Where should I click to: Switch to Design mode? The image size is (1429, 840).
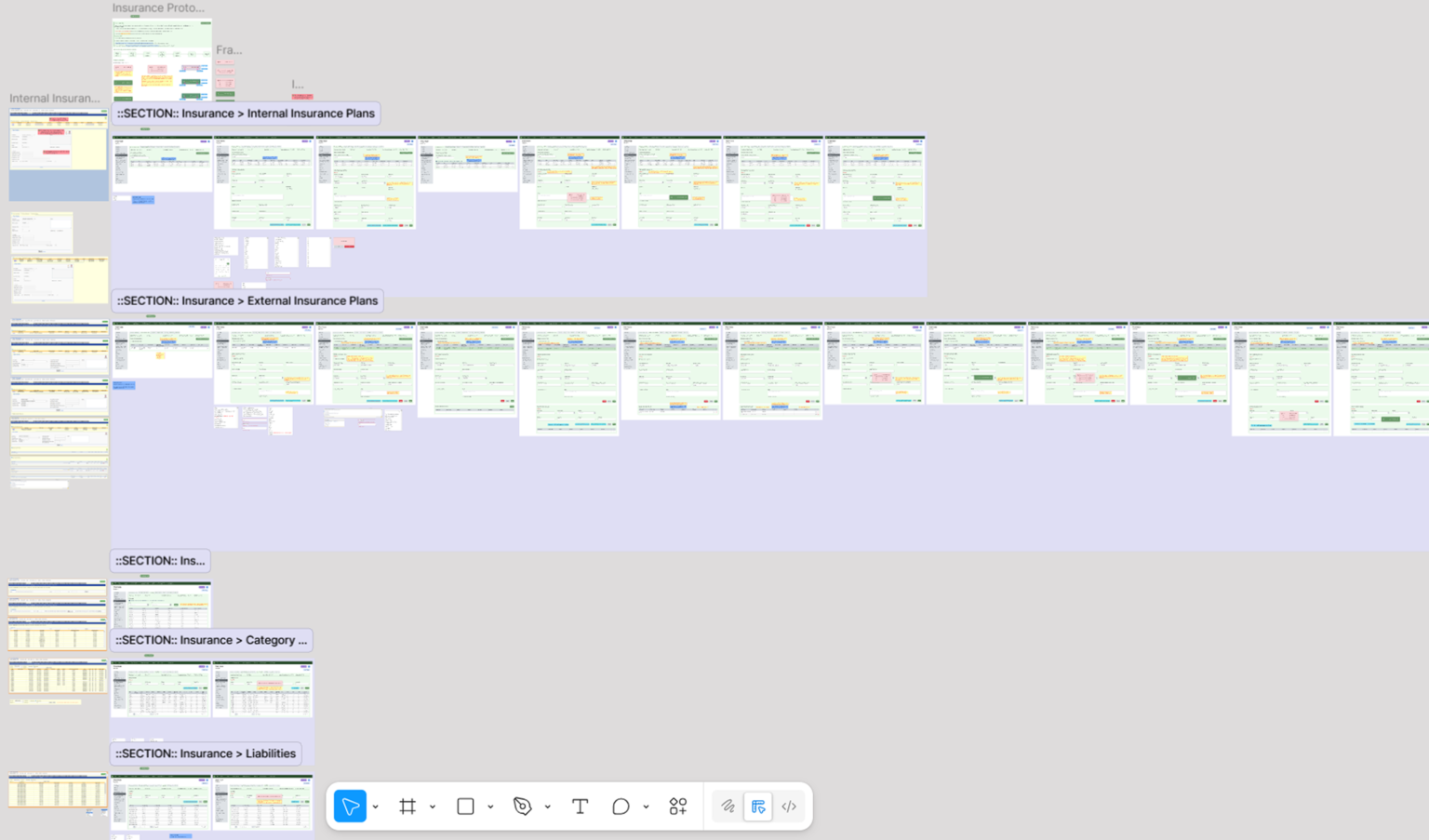pos(758,807)
